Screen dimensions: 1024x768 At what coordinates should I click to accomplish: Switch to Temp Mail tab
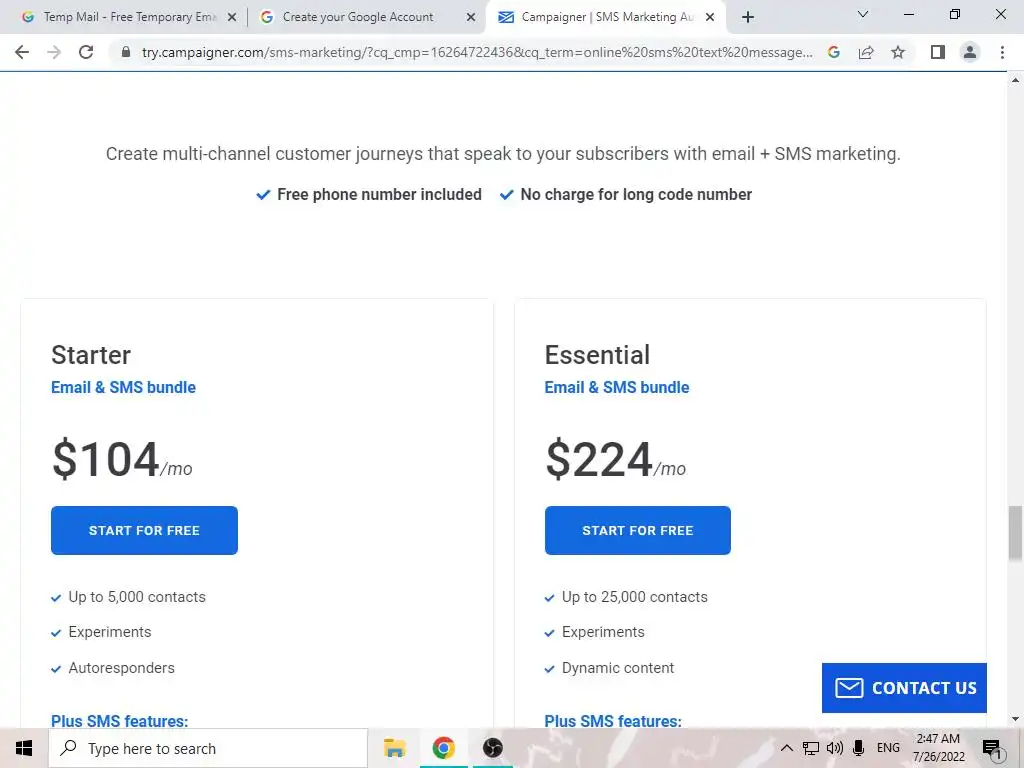click(120, 17)
